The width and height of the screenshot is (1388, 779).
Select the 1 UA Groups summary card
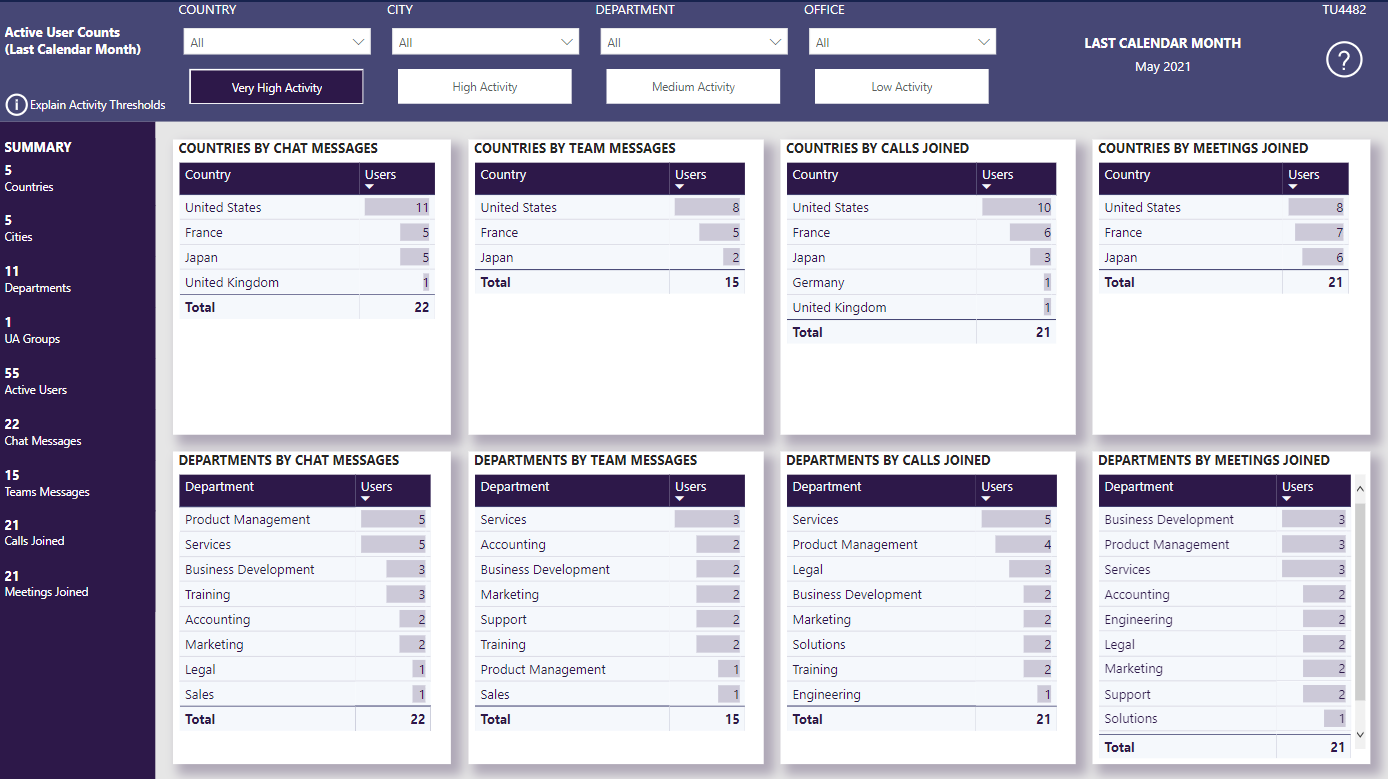(x=33, y=330)
